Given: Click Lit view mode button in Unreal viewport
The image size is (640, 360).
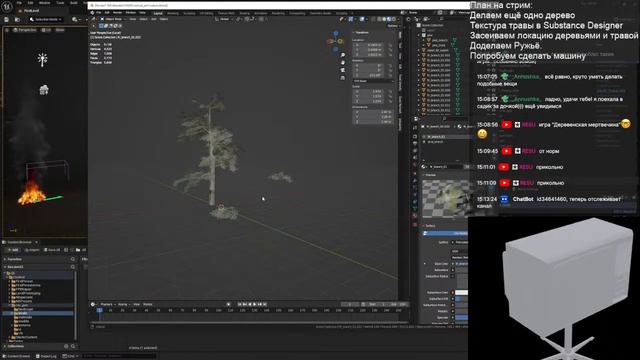Looking at the screenshot, I should tap(46, 30).
